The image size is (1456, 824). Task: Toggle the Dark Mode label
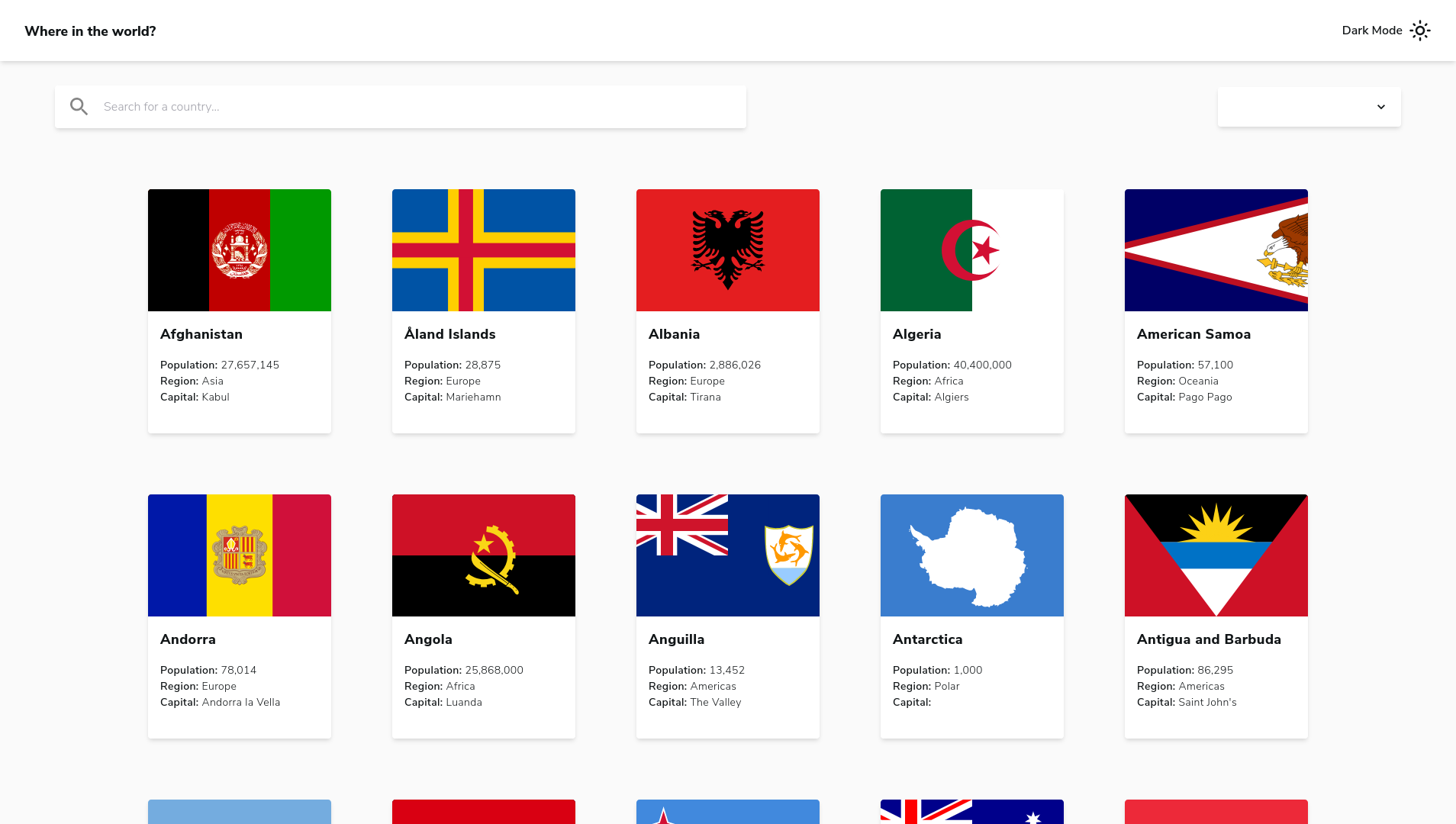[1371, 31]
